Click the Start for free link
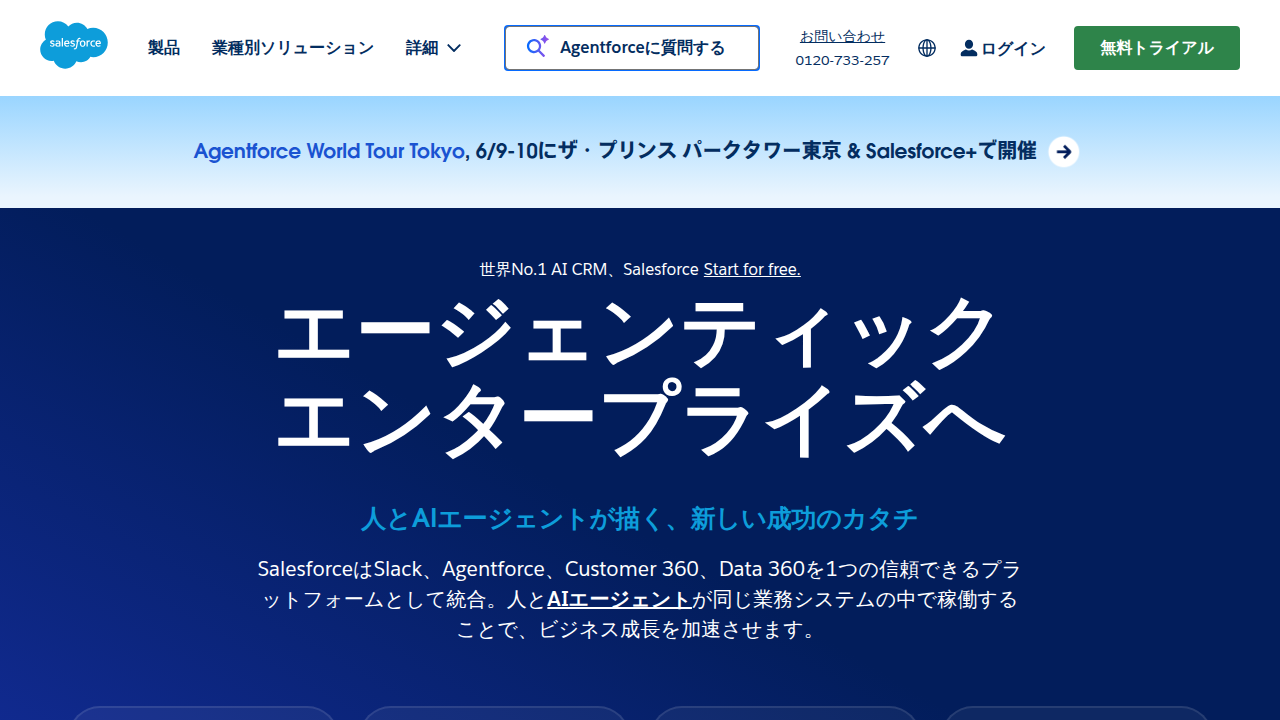1280x720 pixels. pyautogui.click(x=752, y=269)
